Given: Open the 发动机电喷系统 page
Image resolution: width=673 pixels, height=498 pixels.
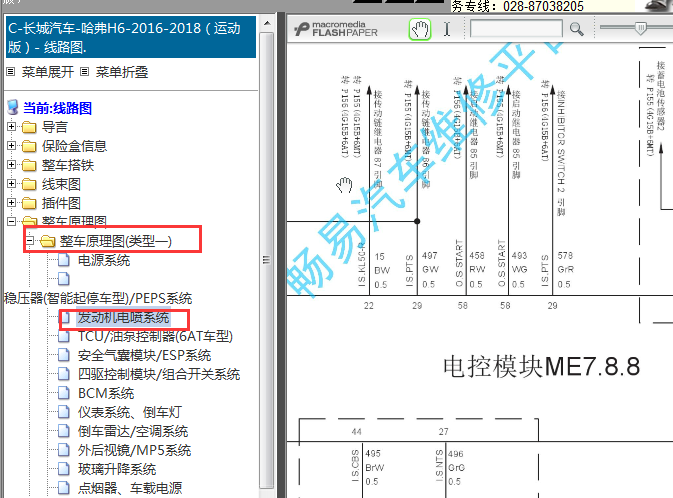Looking at the screenshot, I should [x=124, y=318].
